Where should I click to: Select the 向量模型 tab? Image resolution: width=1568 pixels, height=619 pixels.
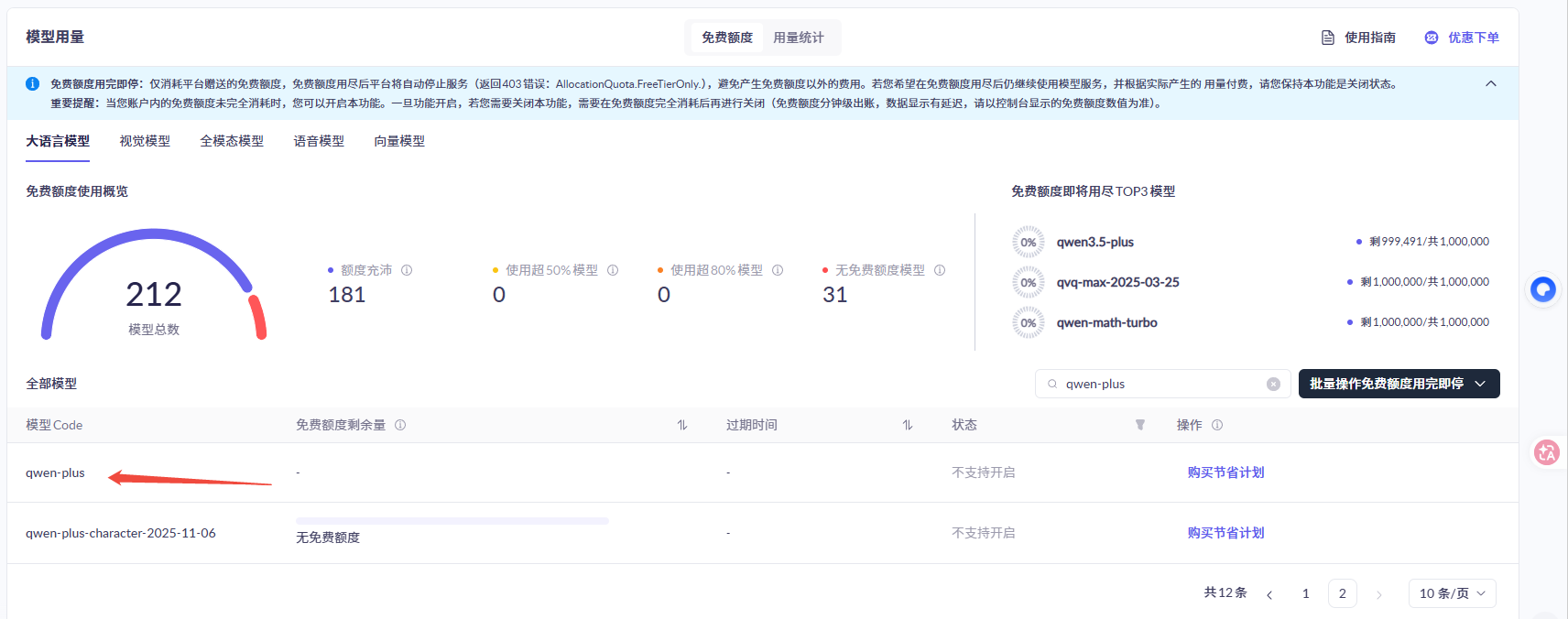[x=399, y=141]
